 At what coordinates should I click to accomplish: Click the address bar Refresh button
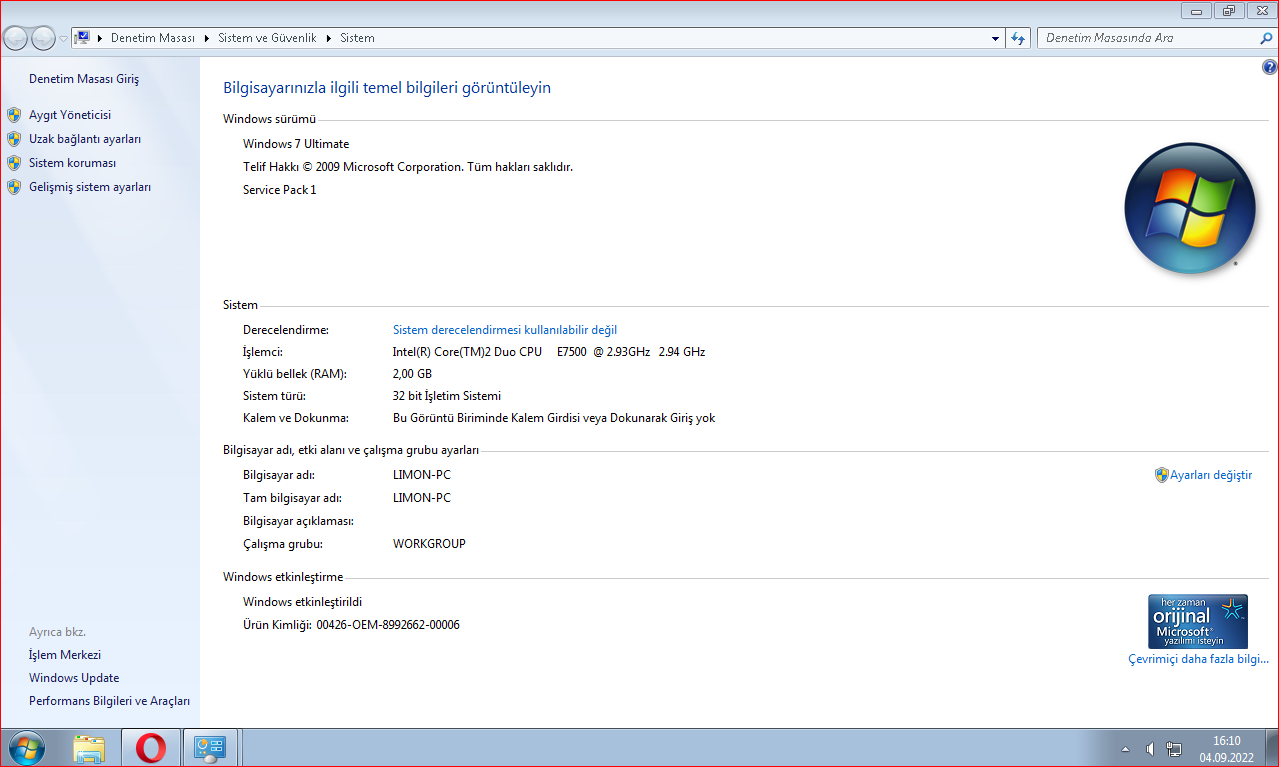click(x=1018, y=38)
